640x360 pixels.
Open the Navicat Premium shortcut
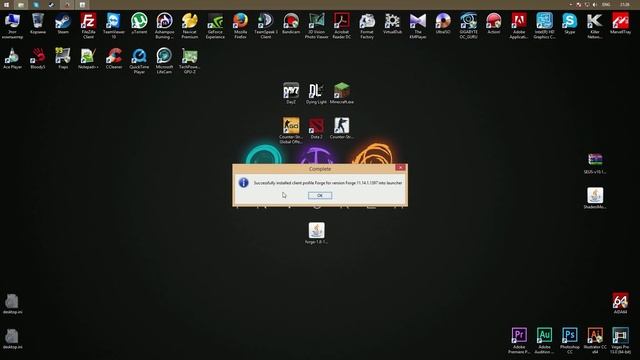[189, 26]
